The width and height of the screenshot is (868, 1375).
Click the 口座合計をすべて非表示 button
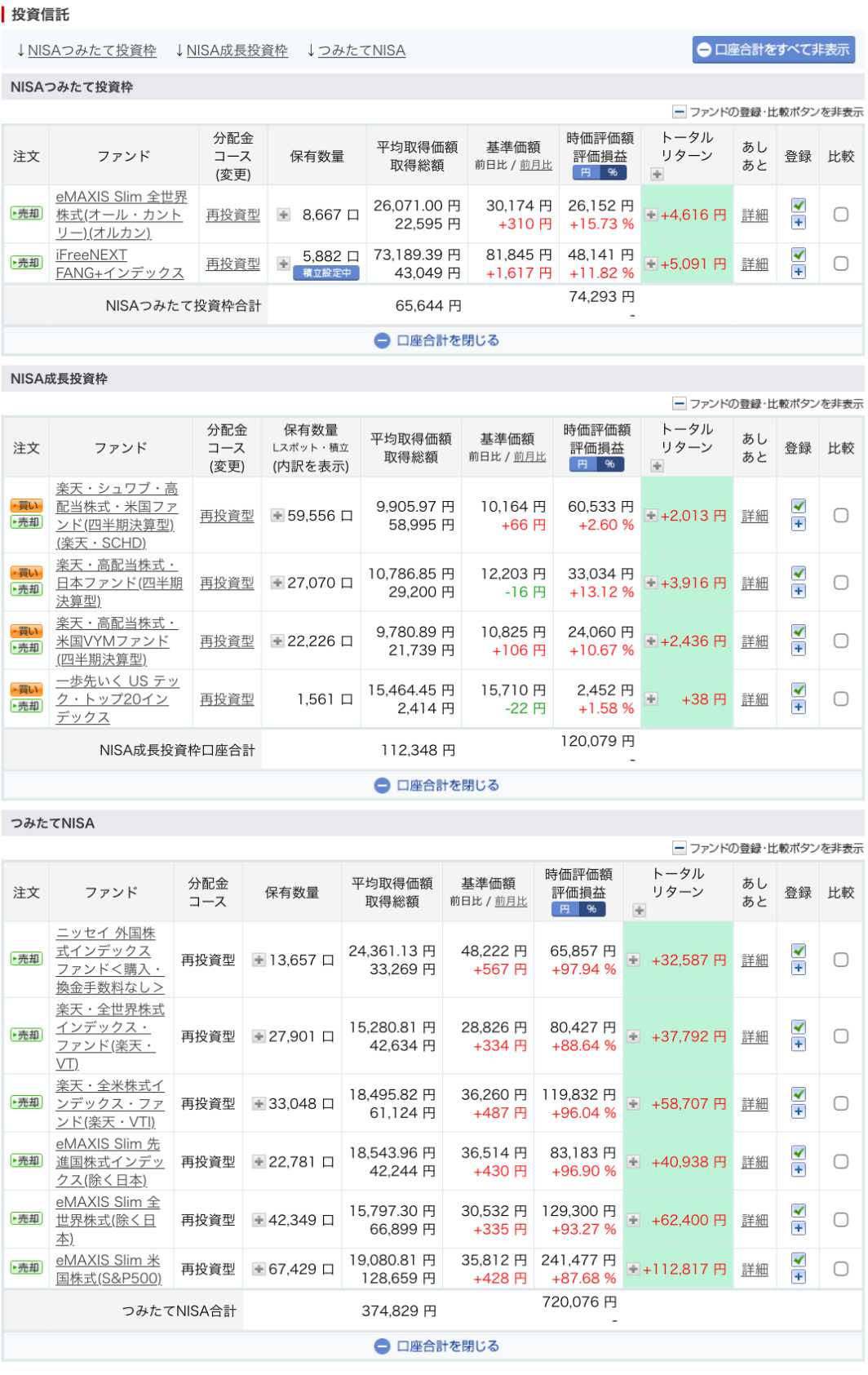tap(773, 50)
